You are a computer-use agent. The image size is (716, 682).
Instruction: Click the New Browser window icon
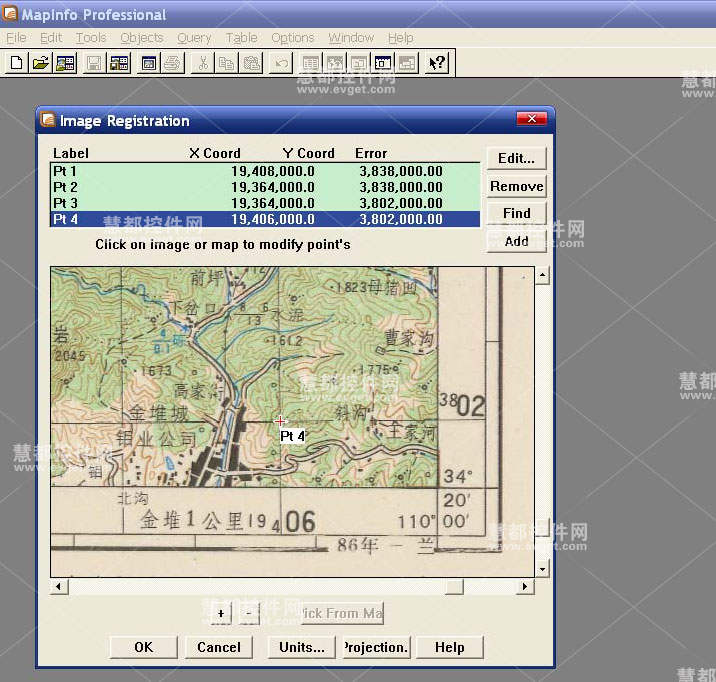pos(311,63)
